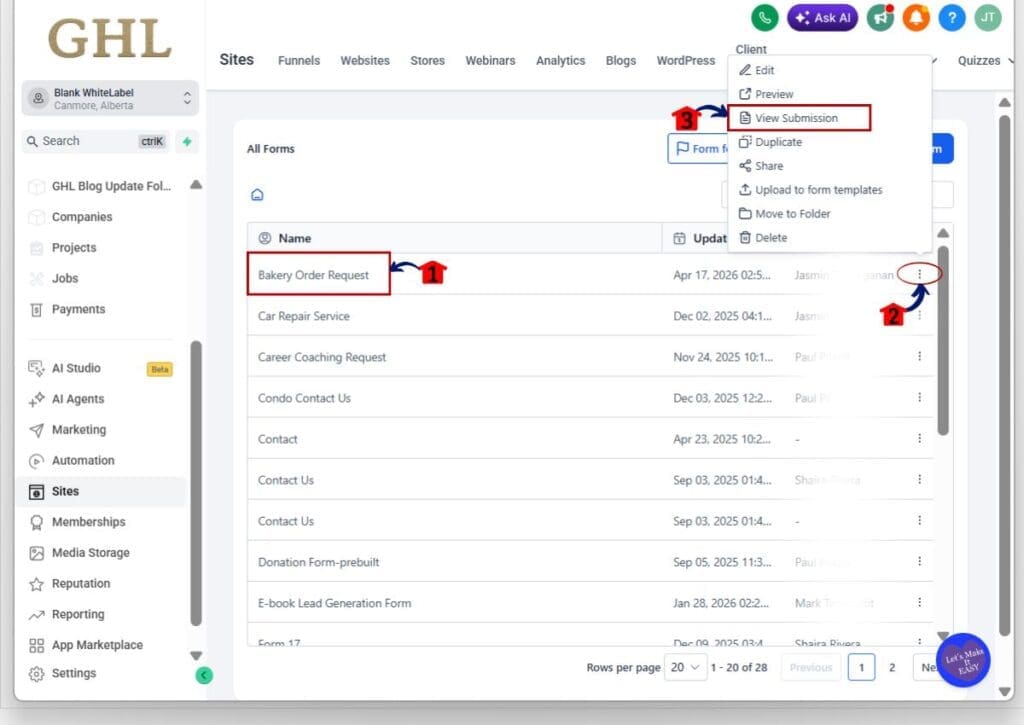Viewport: 1024px width, 725px height.
Task: Click the main page vertical scrollbar
Action: (x=1005, y=376)
